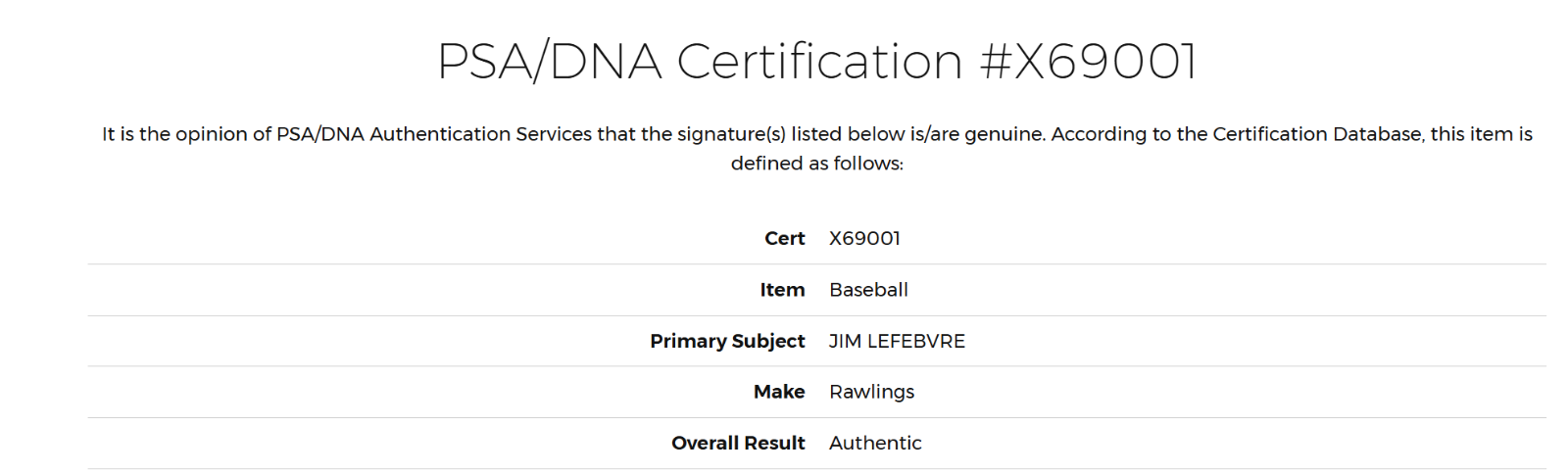Click the Make label
Viewport: 1568px width, 474px height.
pyautogui.click(x=779, y=392)
